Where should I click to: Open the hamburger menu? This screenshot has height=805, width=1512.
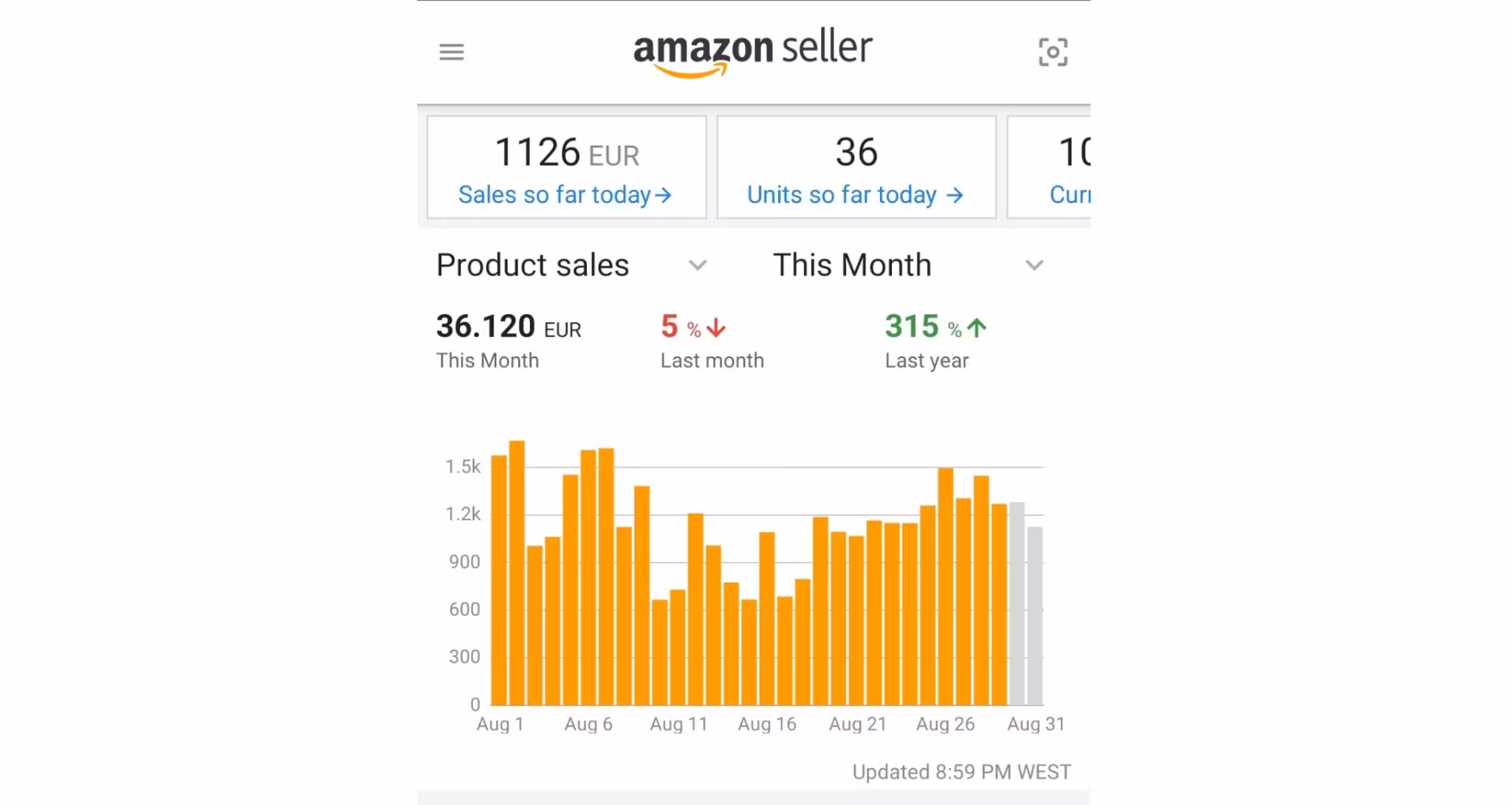pyautogui.click(x=451, y=52)
